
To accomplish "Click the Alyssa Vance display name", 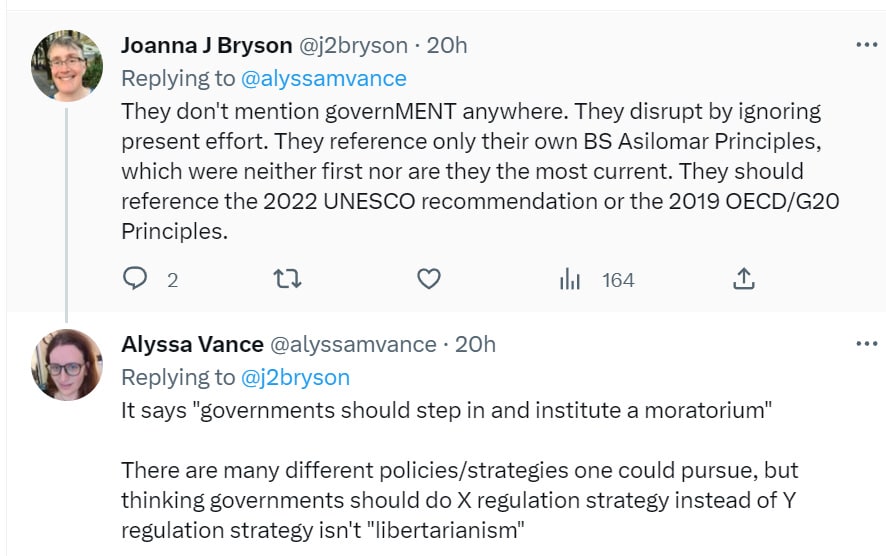I will point(192,344).
